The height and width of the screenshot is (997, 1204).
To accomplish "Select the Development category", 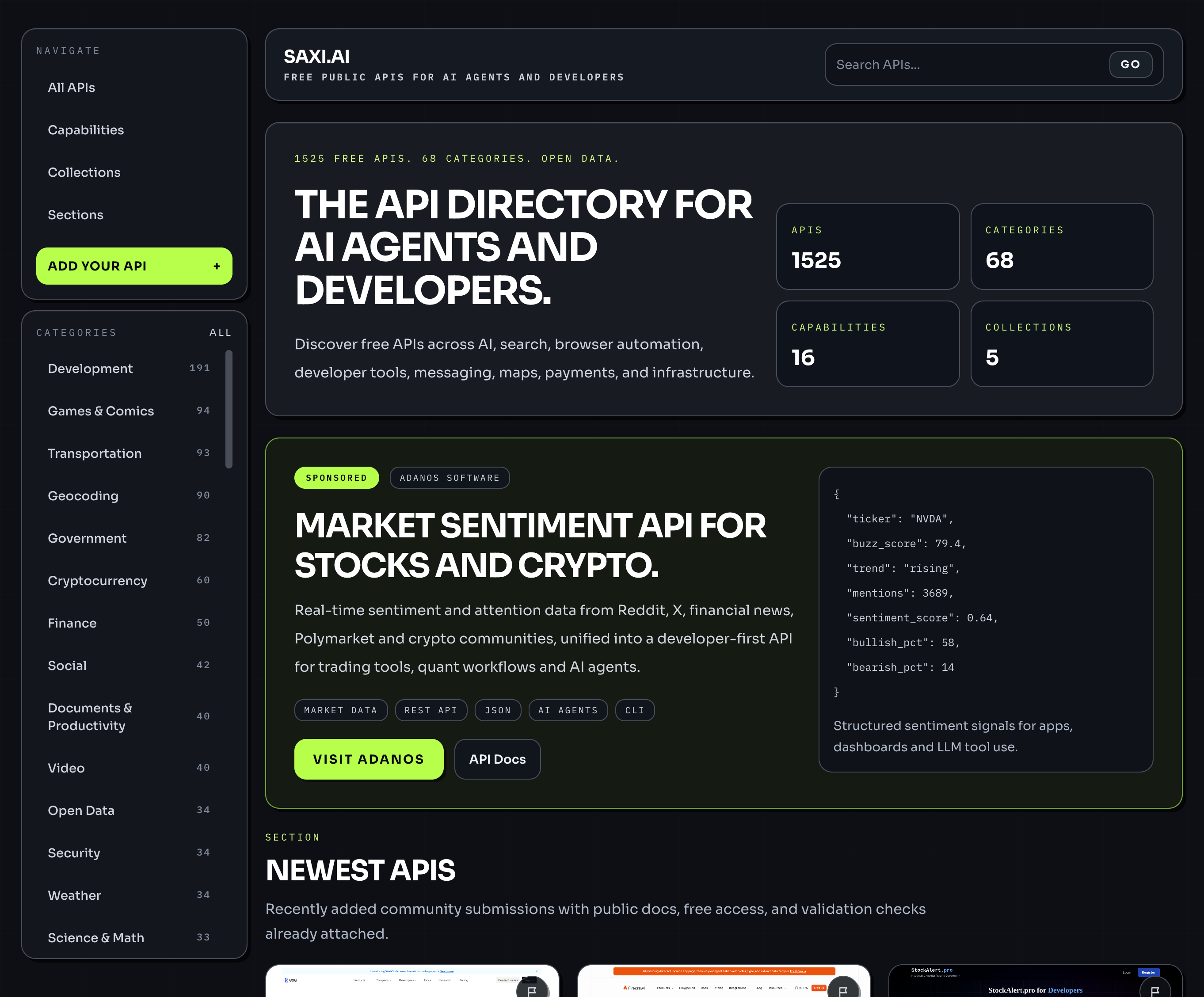I will (129, 369).
